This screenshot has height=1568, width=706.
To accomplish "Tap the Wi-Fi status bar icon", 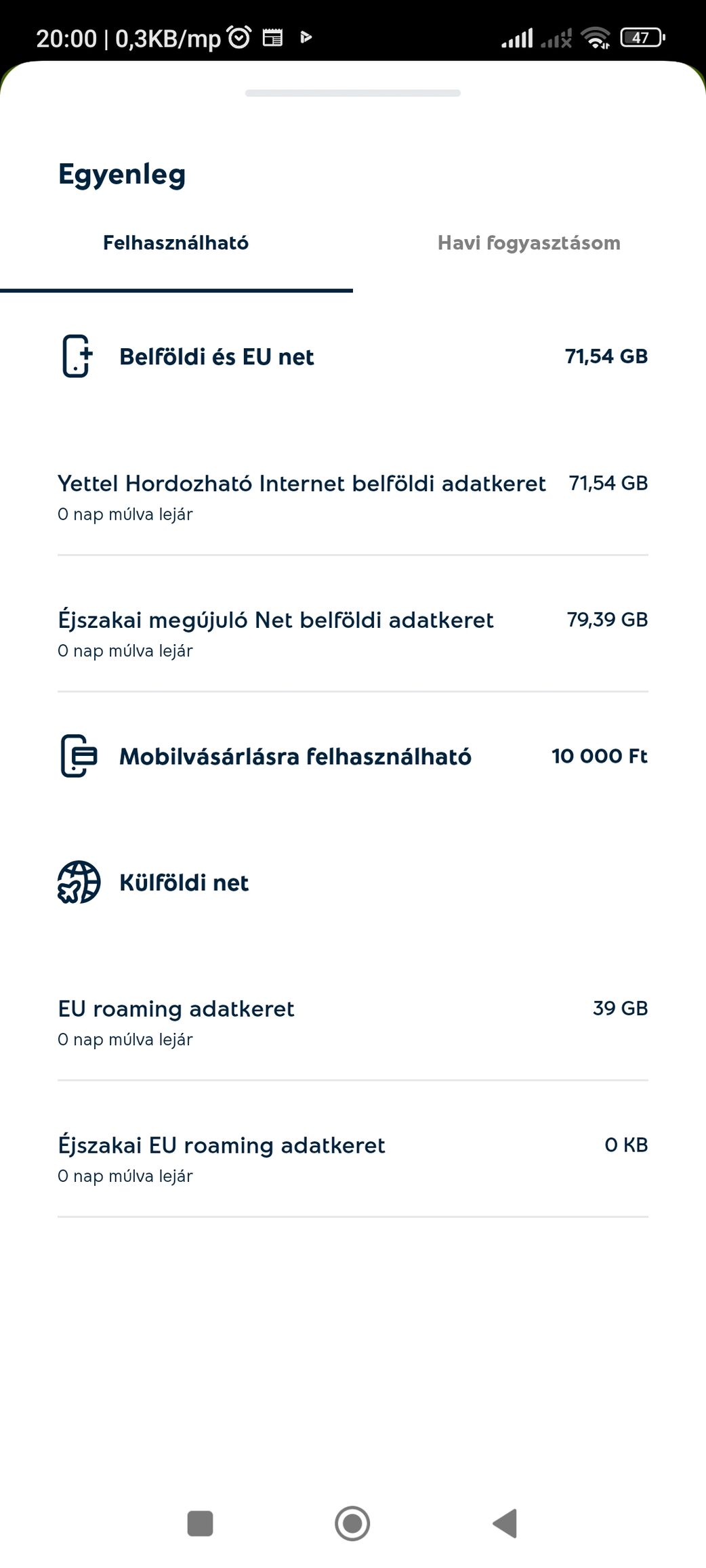I will (x=596, y=38).
